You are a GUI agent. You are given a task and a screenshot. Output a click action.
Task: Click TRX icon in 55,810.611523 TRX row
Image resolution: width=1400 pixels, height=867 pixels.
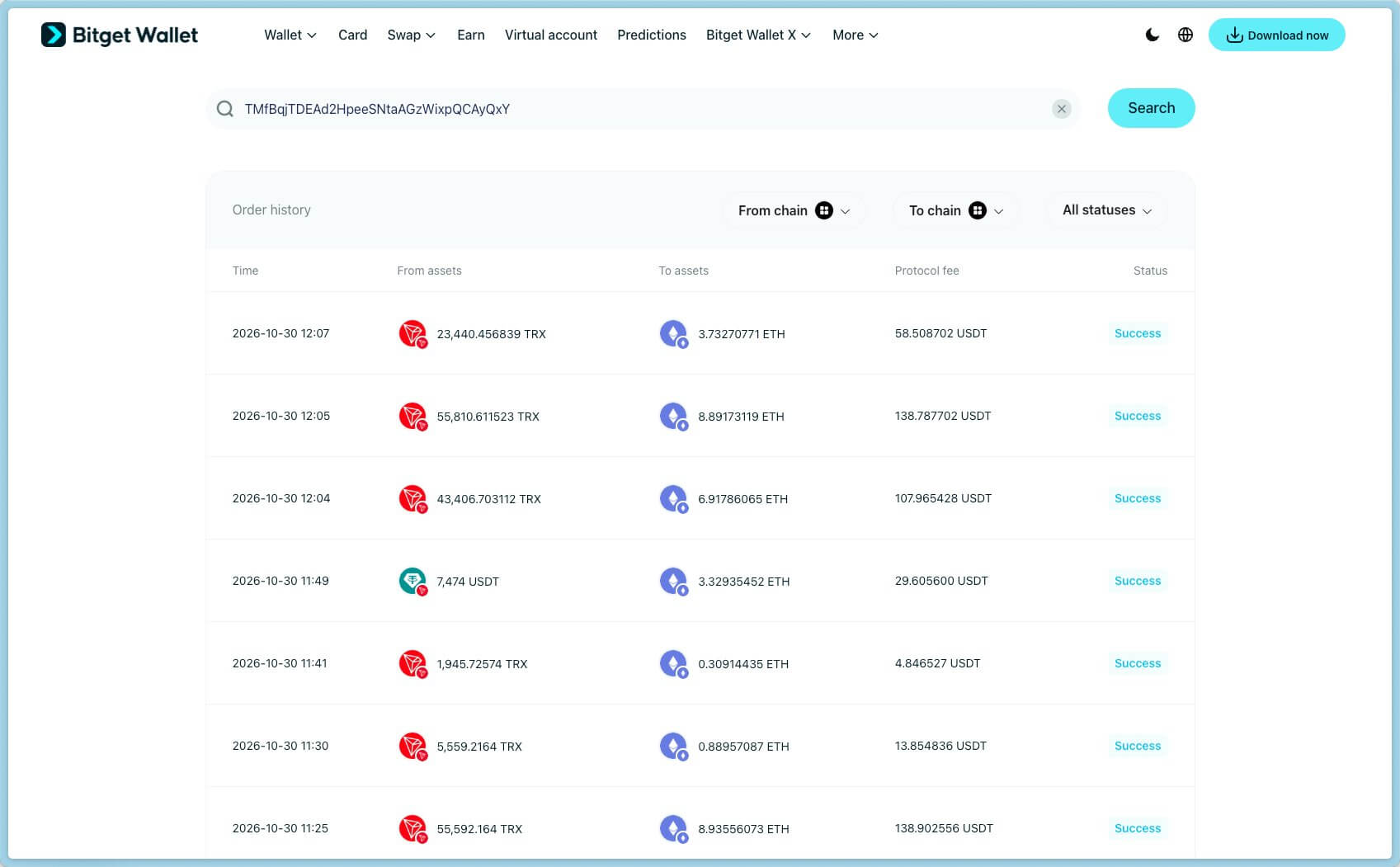point(412,416)
